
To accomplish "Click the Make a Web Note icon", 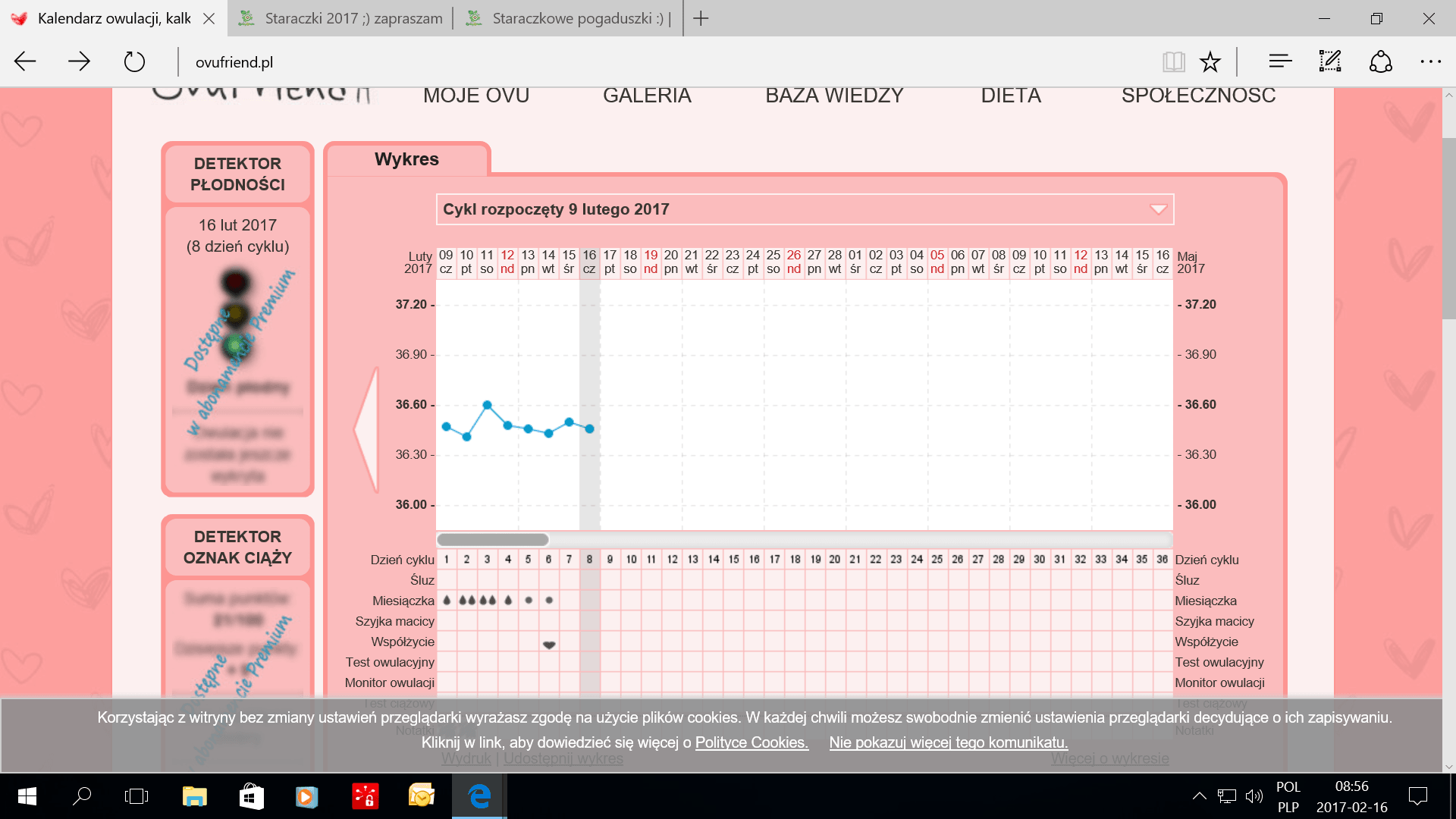I will pos(1330,61).
